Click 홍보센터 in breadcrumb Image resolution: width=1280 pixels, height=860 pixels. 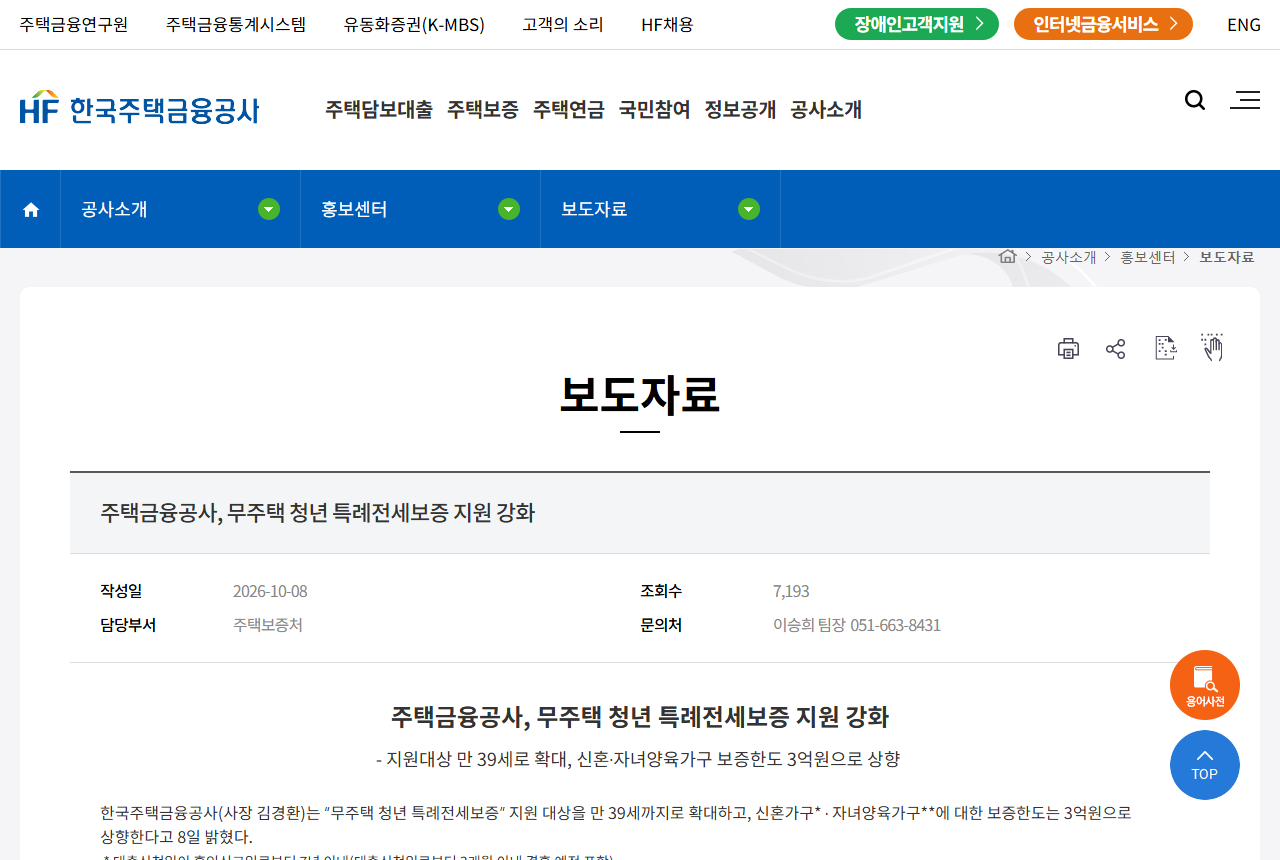click(1148, 257)
